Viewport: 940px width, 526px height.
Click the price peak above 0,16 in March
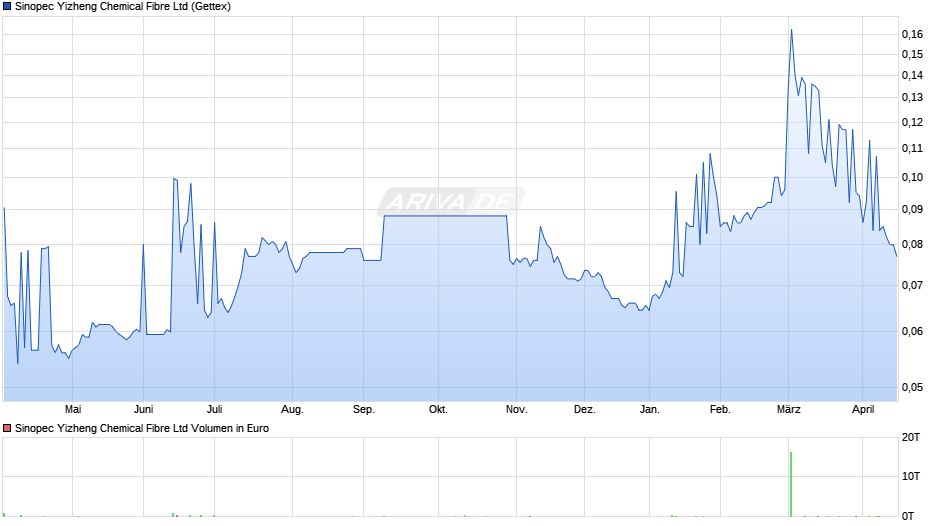pyautogui.click(x=791, y=30)
